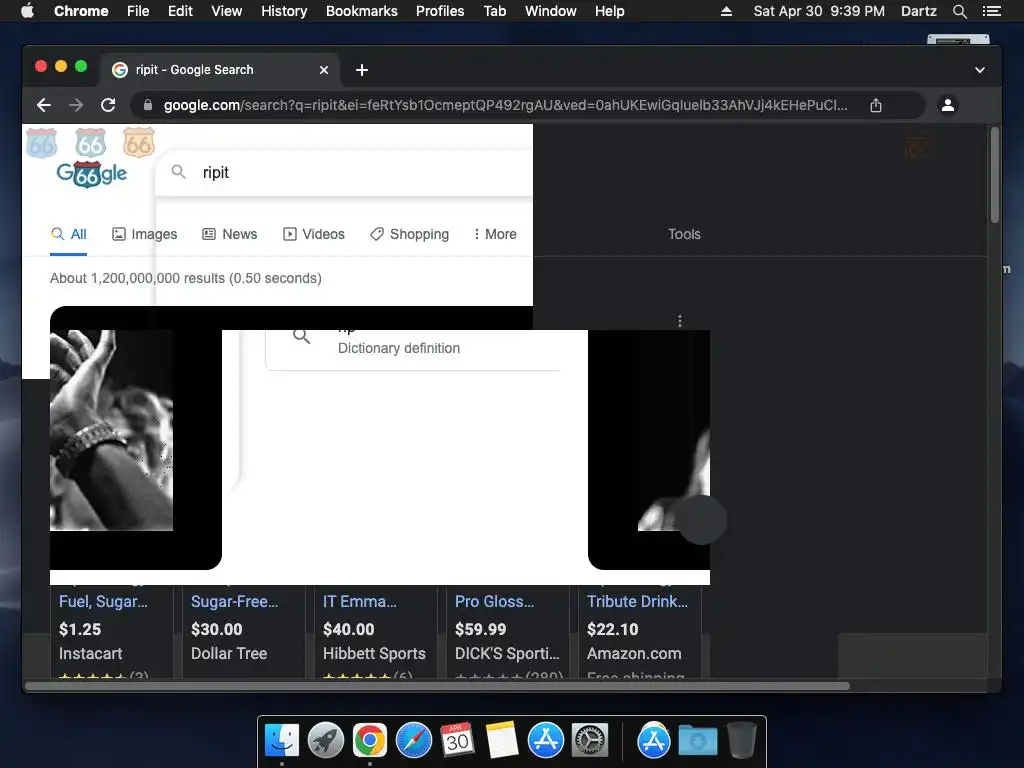Open Control Center list icon in the menu bar
Viewport: 1024px width, 768px height.
pos(992,11)
